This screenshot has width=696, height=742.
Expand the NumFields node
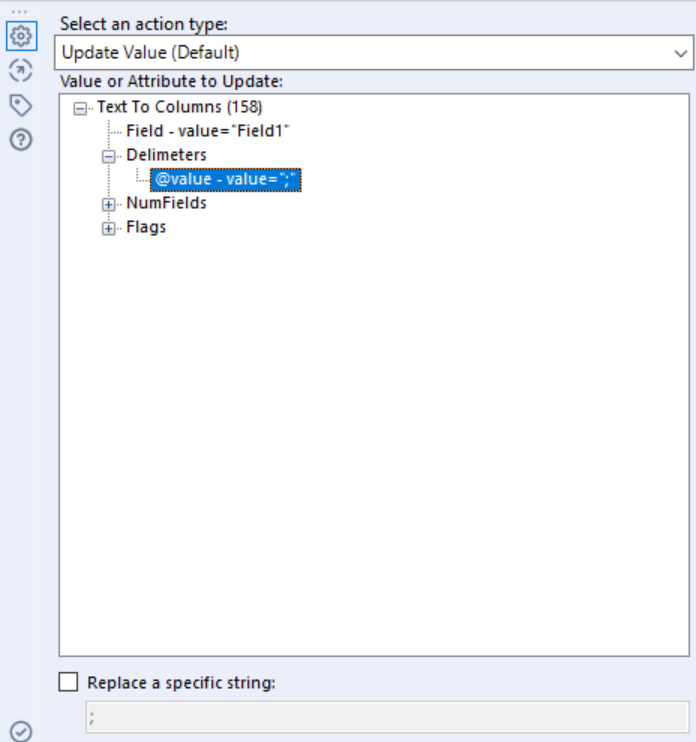pyautogui.click(x=109, y=204)
